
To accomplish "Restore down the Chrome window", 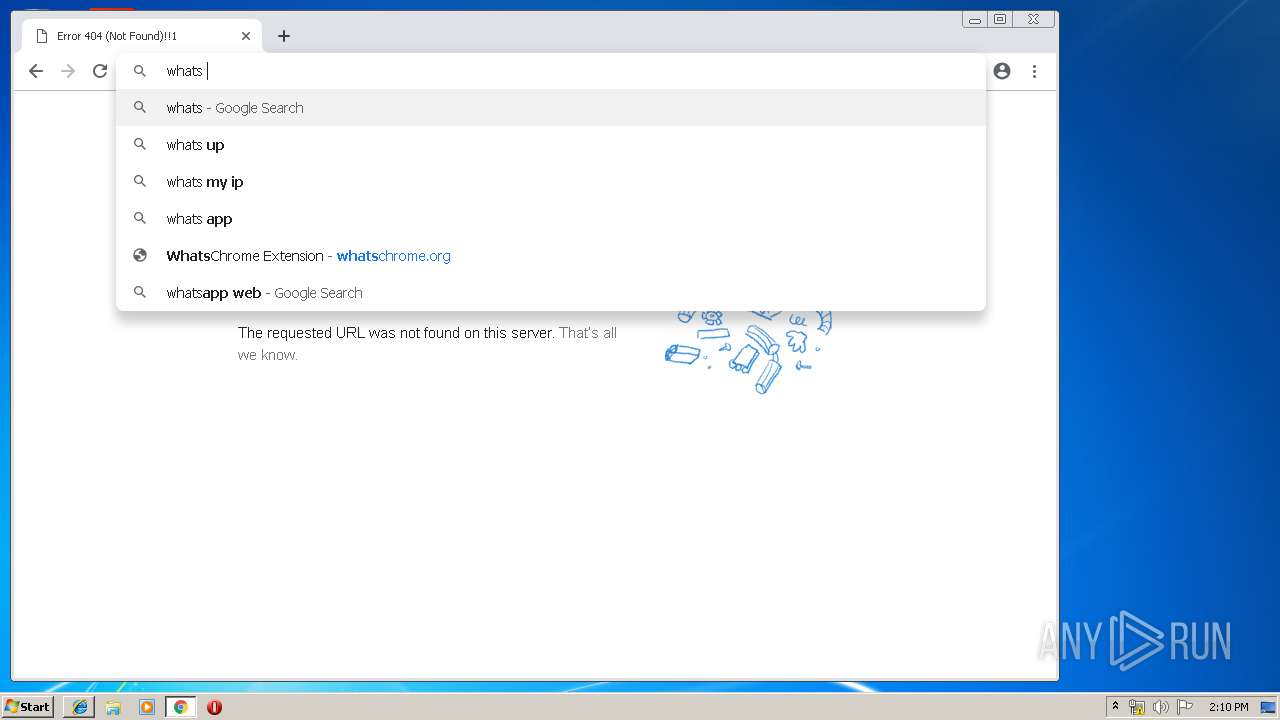I will (x=1000, y=19).
